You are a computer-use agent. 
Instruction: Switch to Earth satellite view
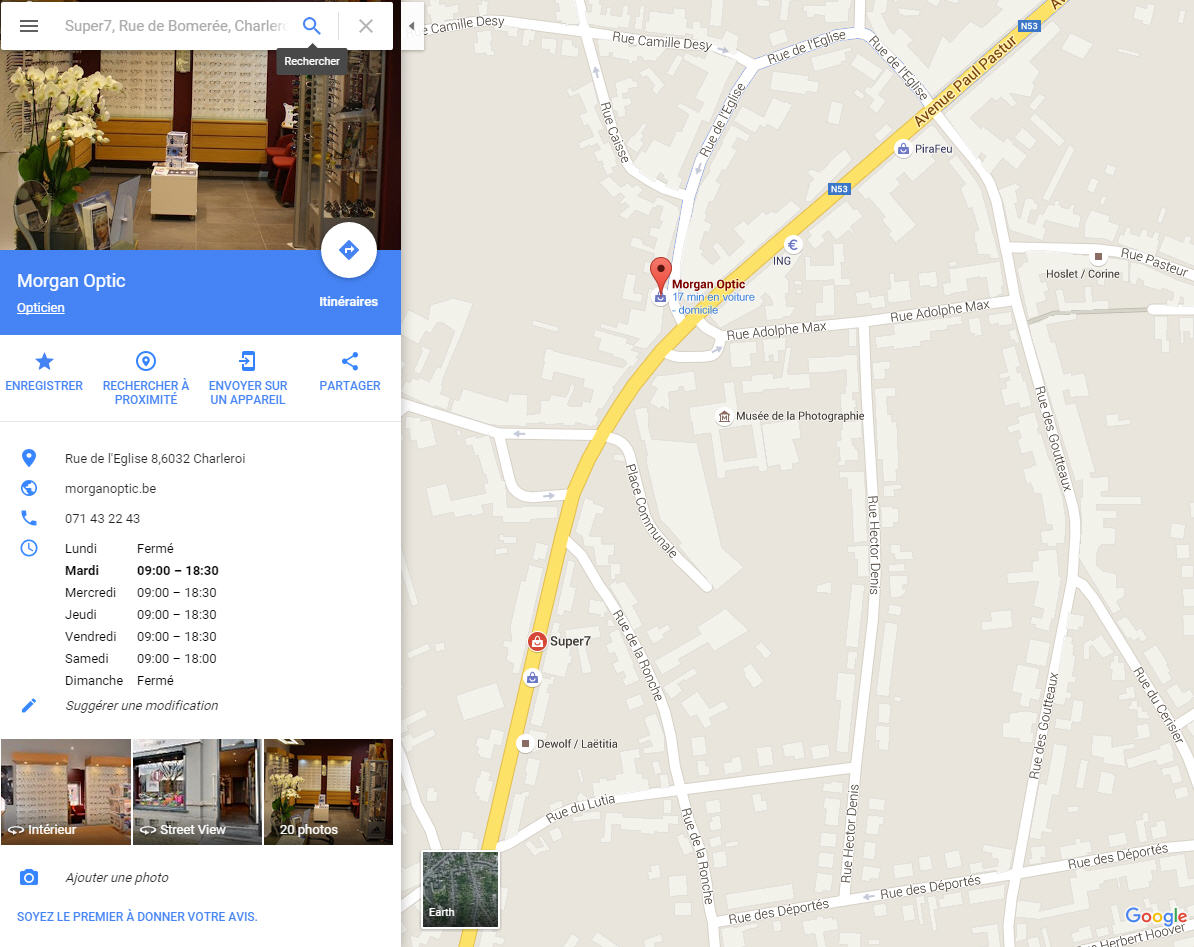pyautogui.click(x=460, y=889)
